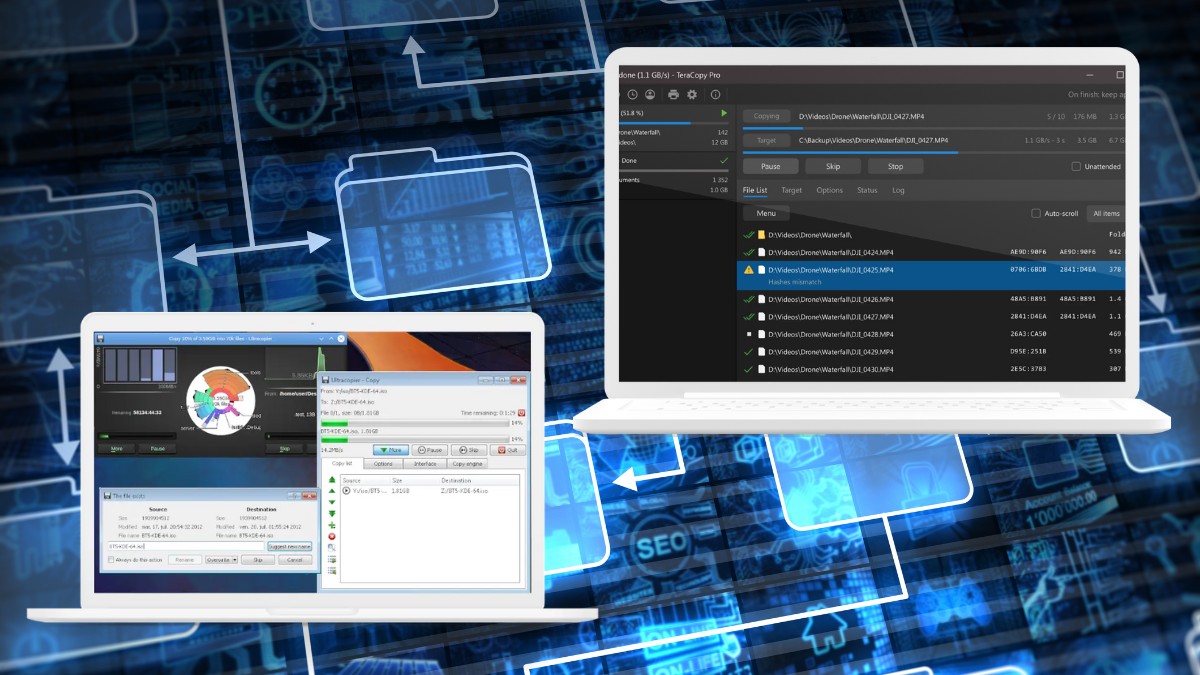
Task: Click move-to-bottom arrow in Ultracopier copy list
Action: click(x=332, y=514)
